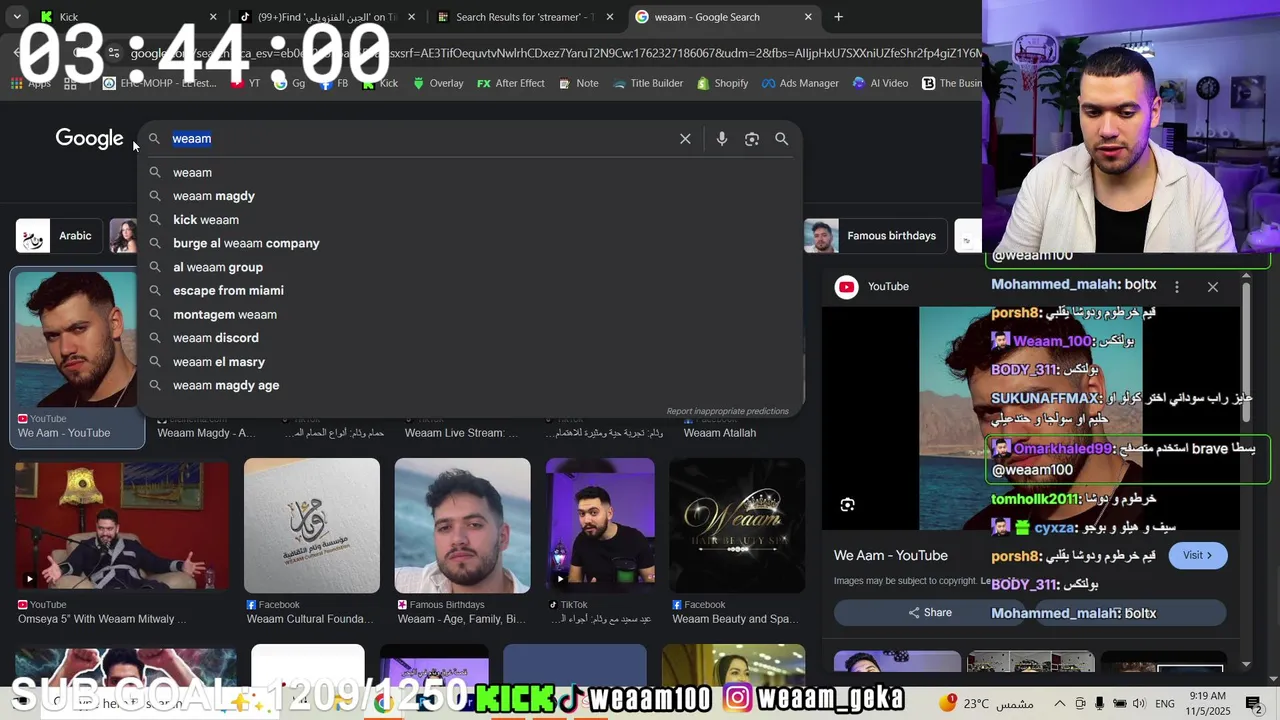Click the Share button in preview panel
Screen dimensions: 1280x720
pos(930,613)
